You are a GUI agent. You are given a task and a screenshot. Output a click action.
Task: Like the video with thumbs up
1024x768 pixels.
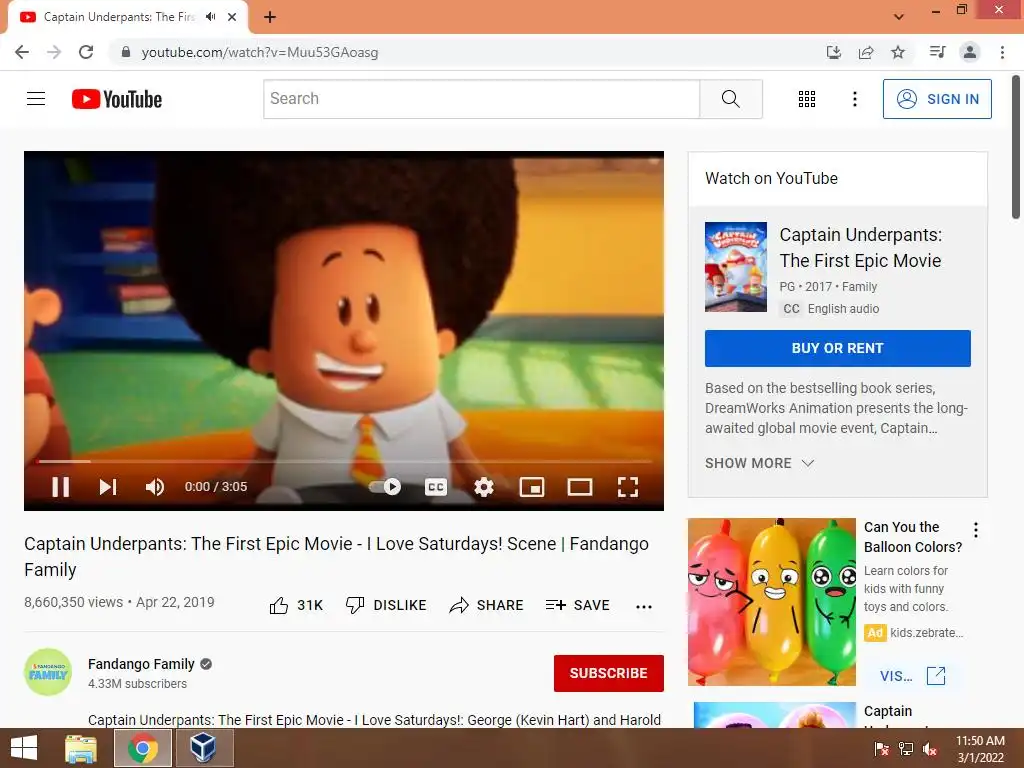point(296,605)
